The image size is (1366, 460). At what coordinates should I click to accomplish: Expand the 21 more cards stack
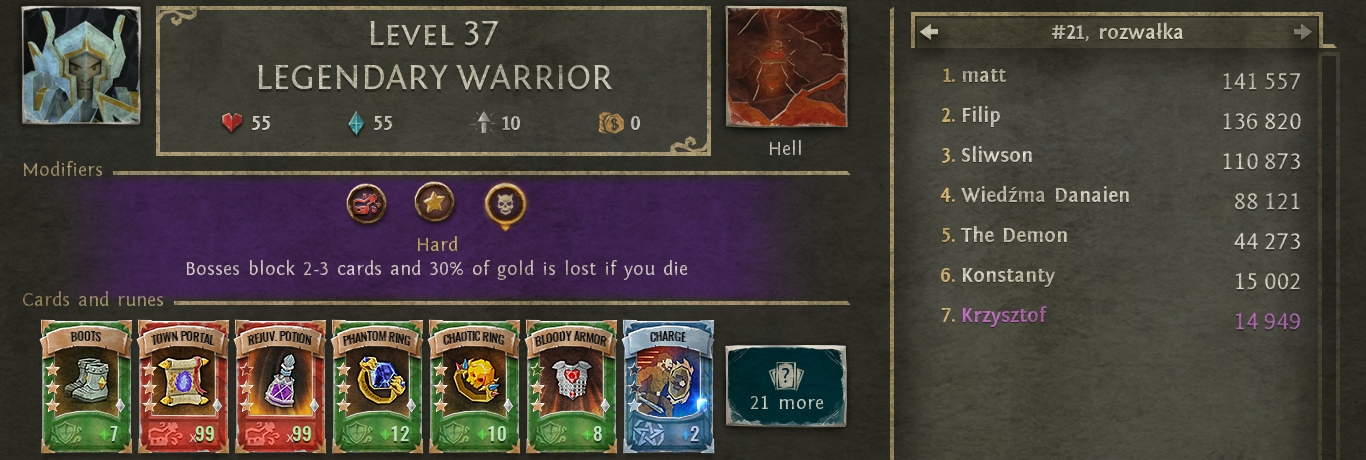point(786,386)
